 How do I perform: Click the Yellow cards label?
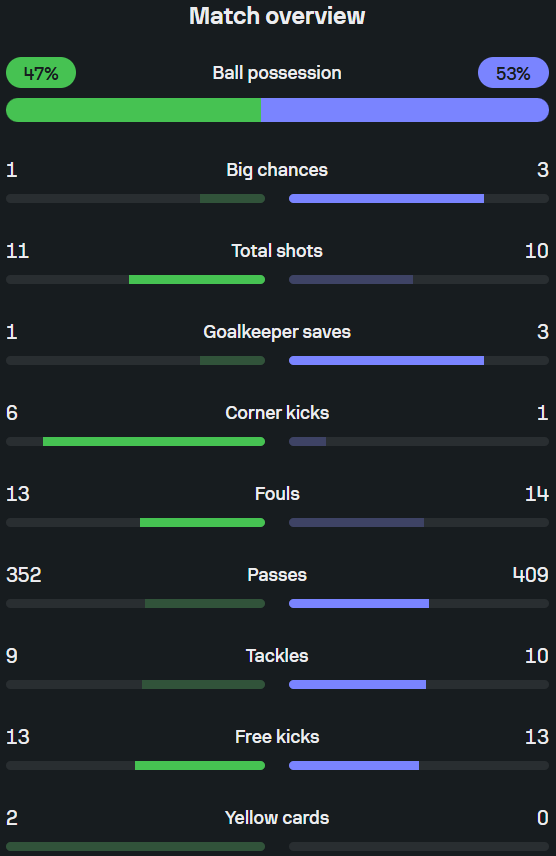pos(277,818)
